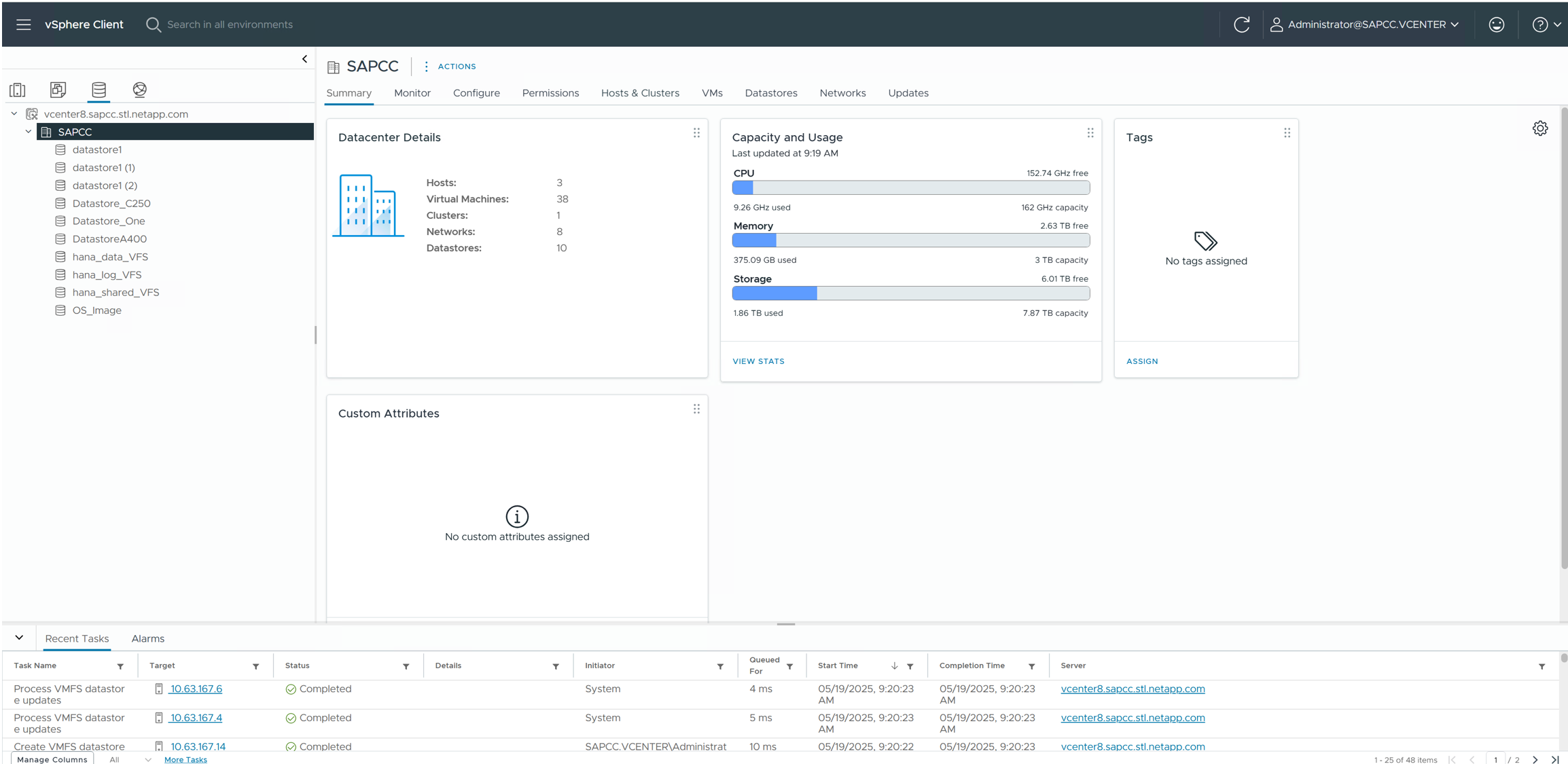Screen dimensions: 1568x764
Task: Open the feedback smiley icon
Action: pos(1496,24)
